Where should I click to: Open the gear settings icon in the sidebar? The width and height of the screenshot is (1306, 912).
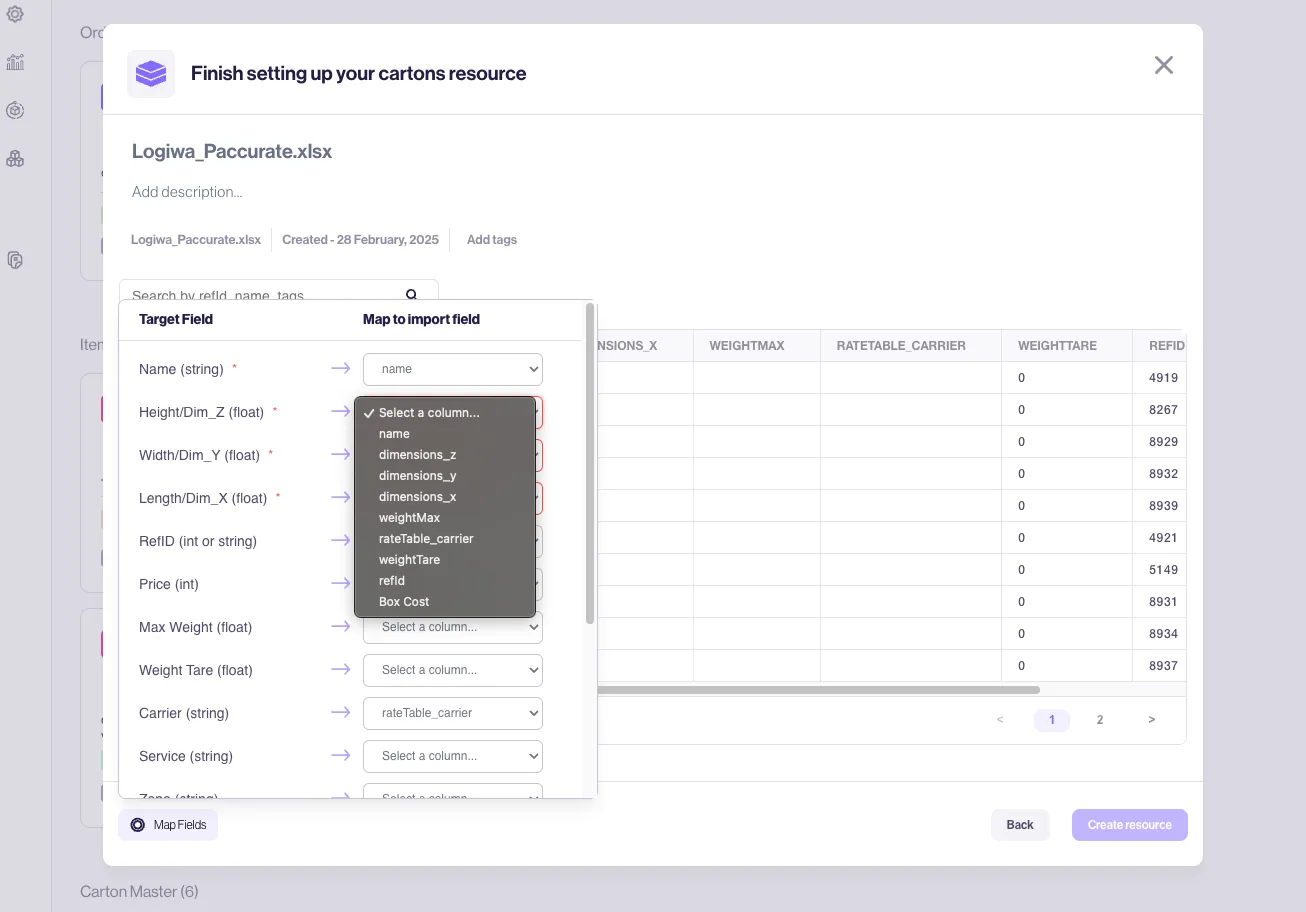tap(15, 14)
